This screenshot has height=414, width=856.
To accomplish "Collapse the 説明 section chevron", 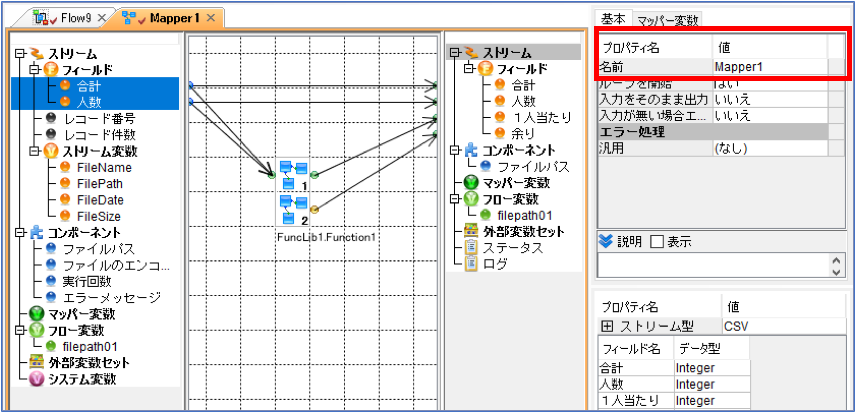I will (606, 242).
